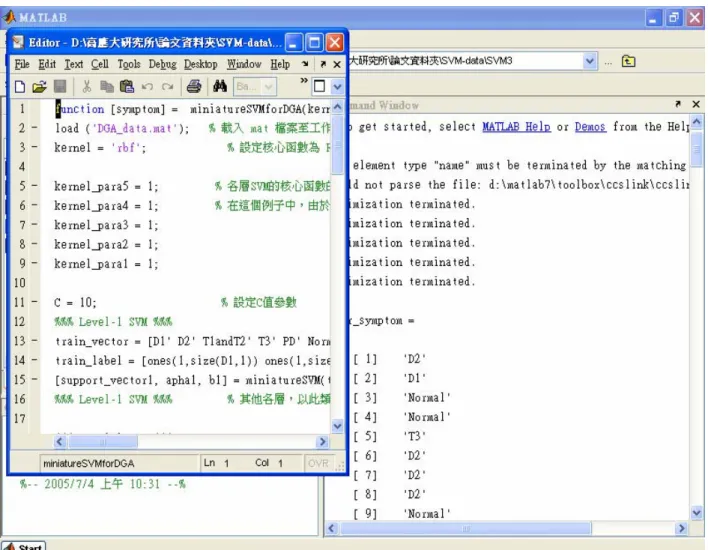Dock the Editor using the arrow icon
Screen dimensions: 708x550
(323, 65)
